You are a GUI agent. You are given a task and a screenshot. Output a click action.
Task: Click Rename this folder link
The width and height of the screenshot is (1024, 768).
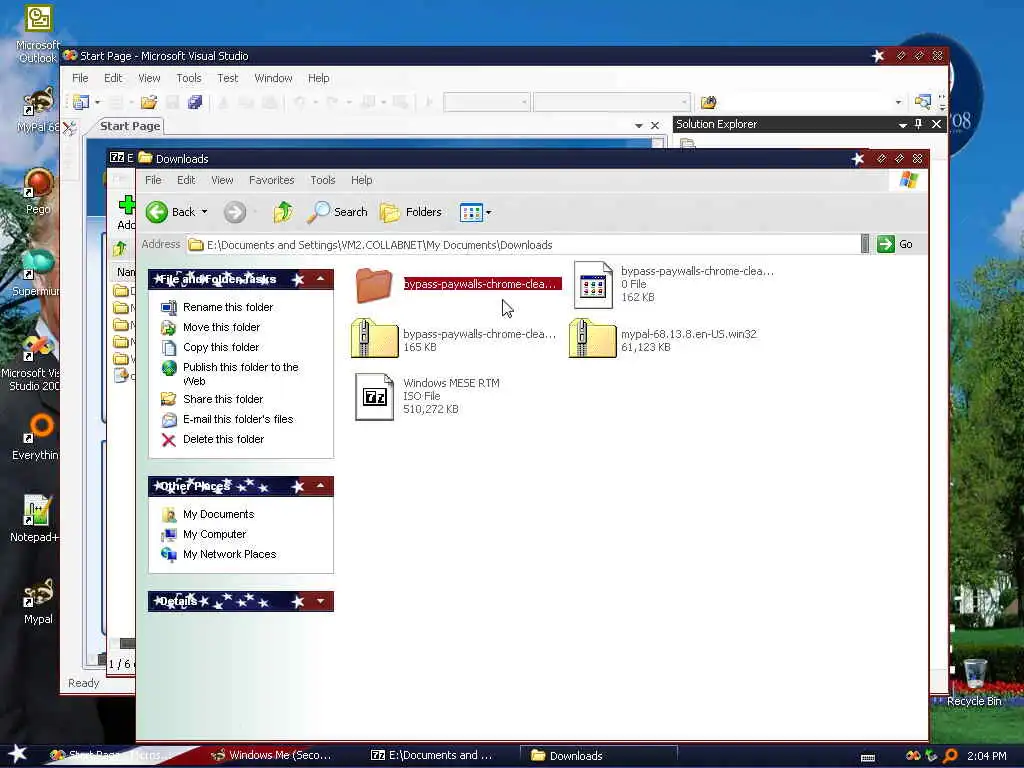coord(228,307)
